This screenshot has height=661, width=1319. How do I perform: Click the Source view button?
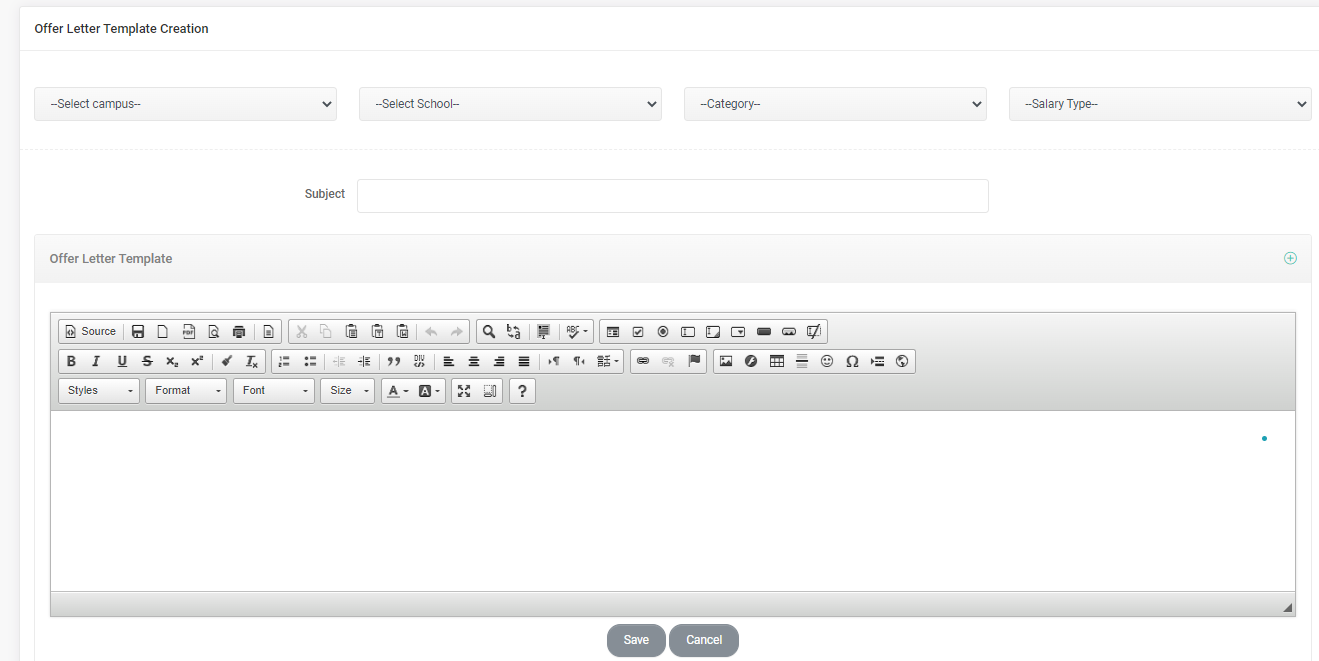point(90,332)
